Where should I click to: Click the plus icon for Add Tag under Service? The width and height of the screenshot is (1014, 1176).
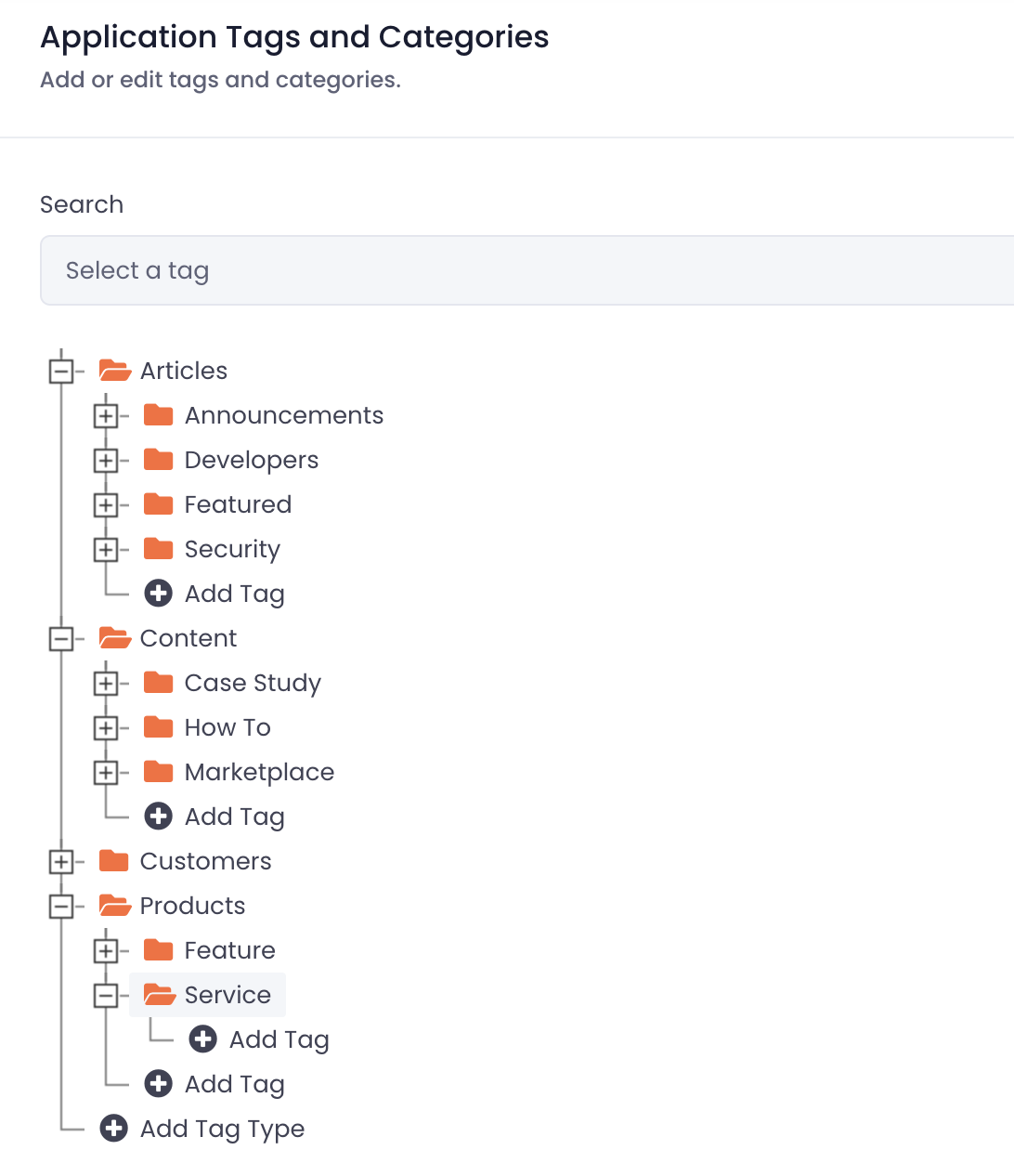(203, 1039)
